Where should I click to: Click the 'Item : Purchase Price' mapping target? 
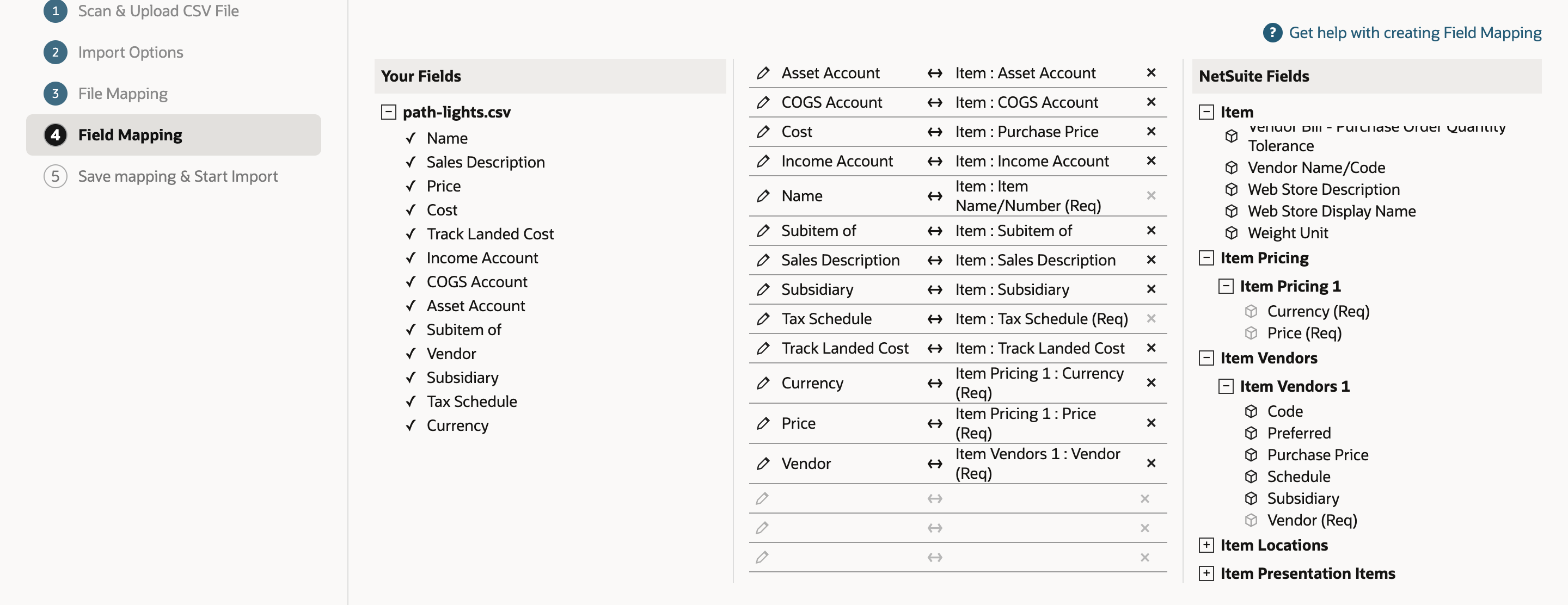coord(1026,131)
